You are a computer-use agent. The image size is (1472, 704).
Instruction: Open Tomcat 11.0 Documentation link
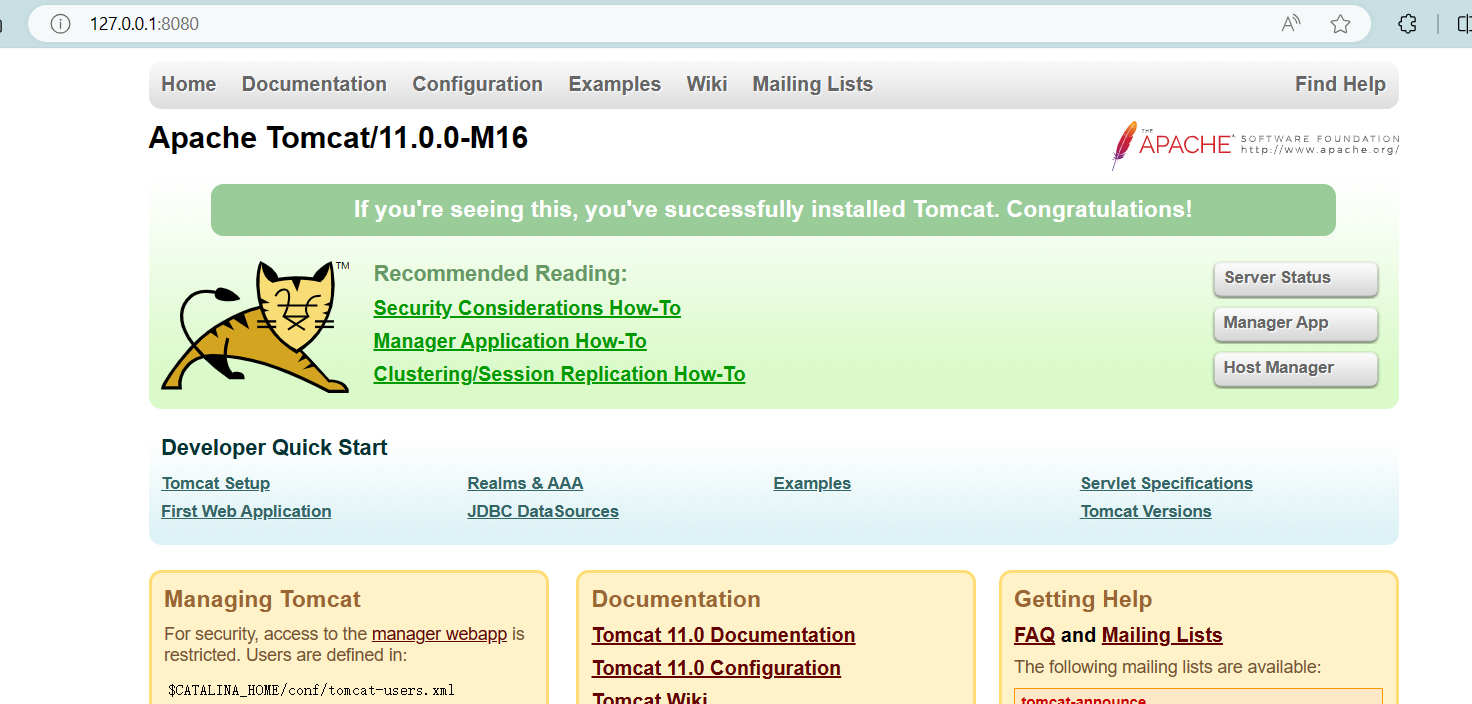tap(724, 635)
